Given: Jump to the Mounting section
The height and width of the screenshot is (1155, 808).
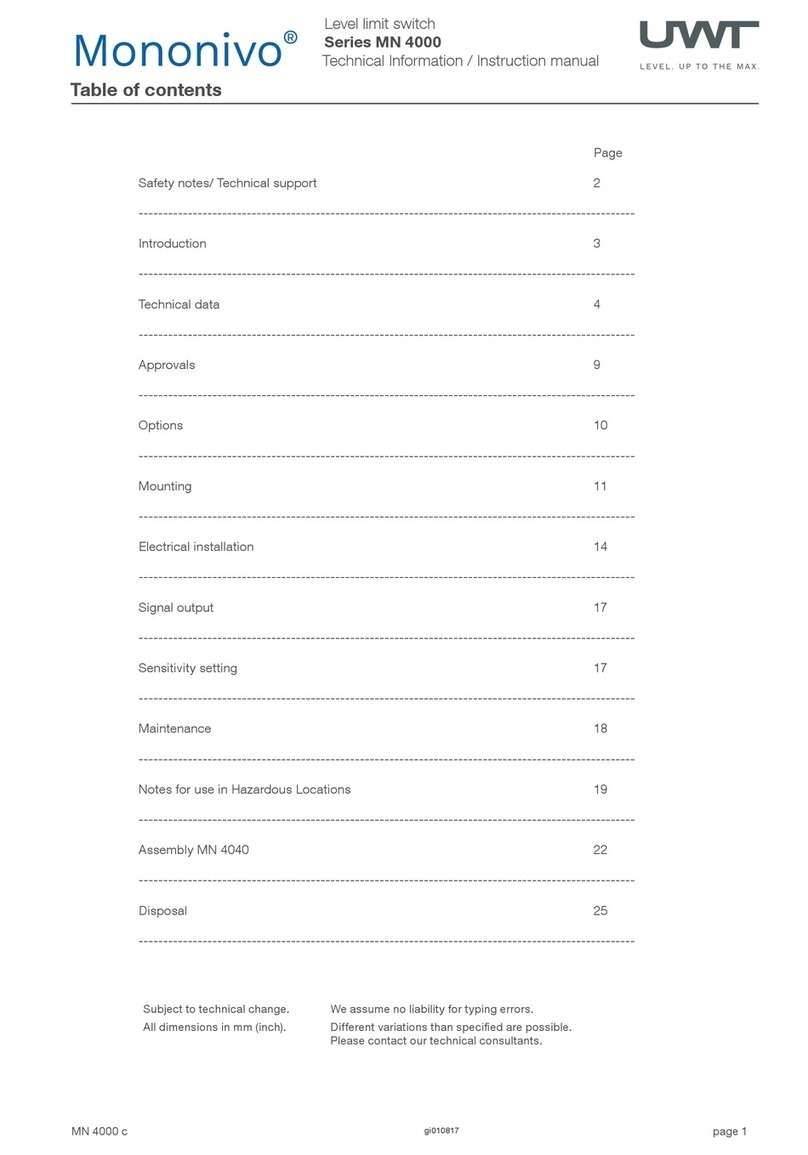Looking at the screenshot, I should (165, 486).
